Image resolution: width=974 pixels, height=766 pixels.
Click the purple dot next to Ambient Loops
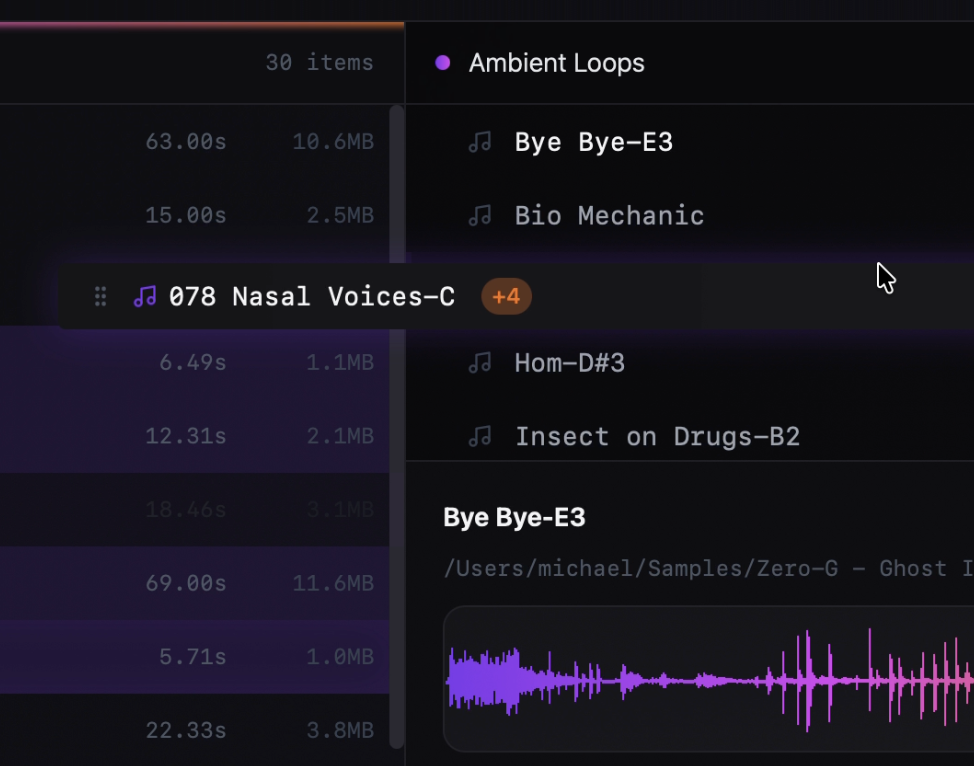click(443, 63)
